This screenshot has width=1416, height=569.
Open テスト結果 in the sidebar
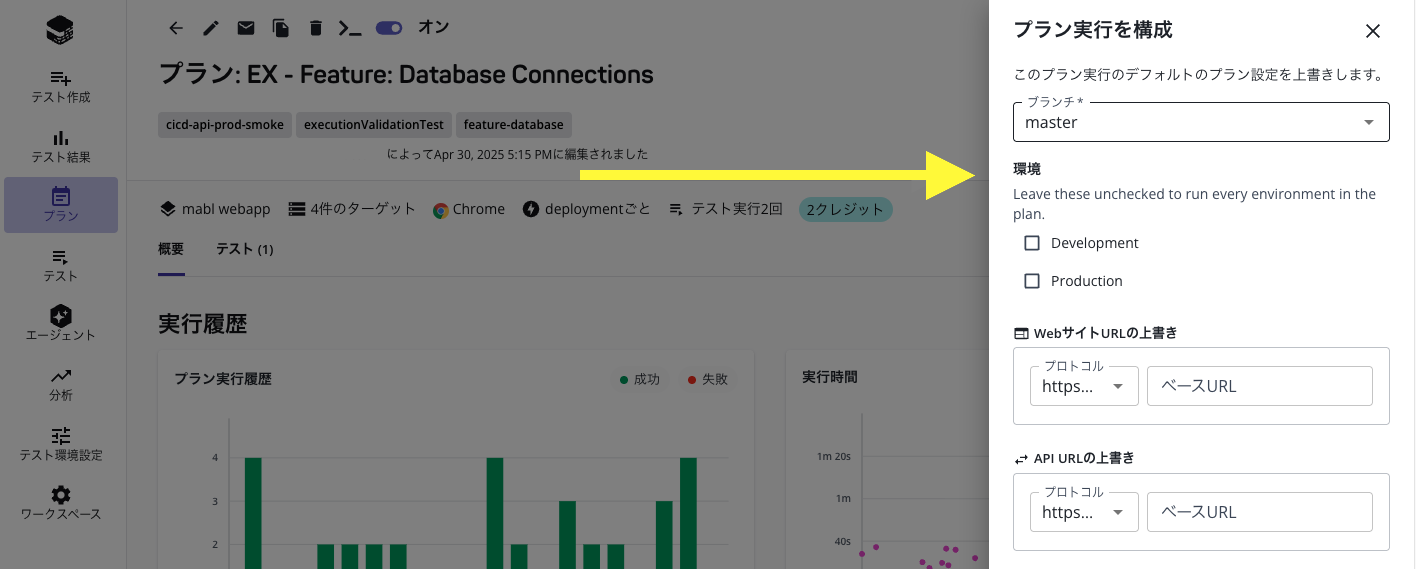[61, 147]
